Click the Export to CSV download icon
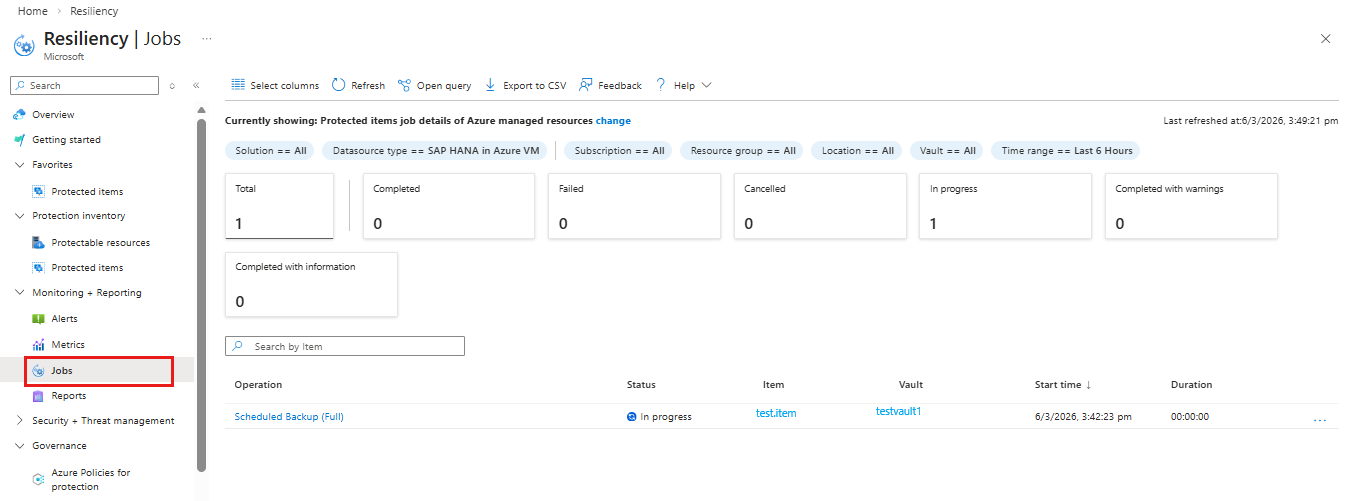The width and height of the screenshot is (1350, 501). [490, 85]
